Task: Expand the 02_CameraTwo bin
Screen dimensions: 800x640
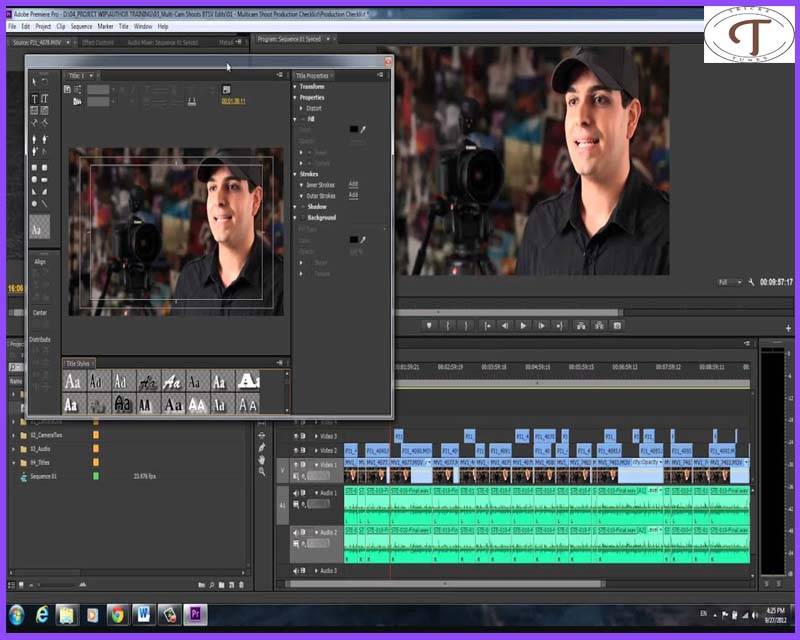Action: point(14,435)
